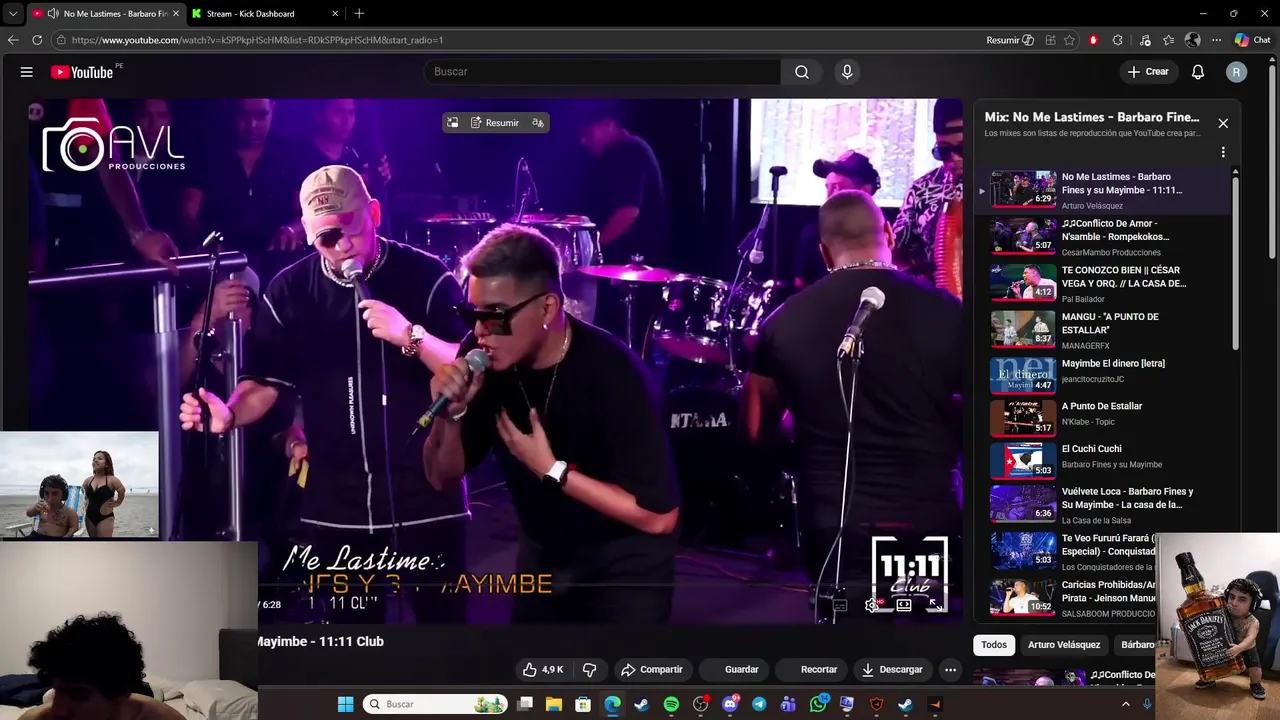Screen dimensions: 1280x720
Task: Click the Windows taskbar Buscar search box
Action: coord(435,704)
